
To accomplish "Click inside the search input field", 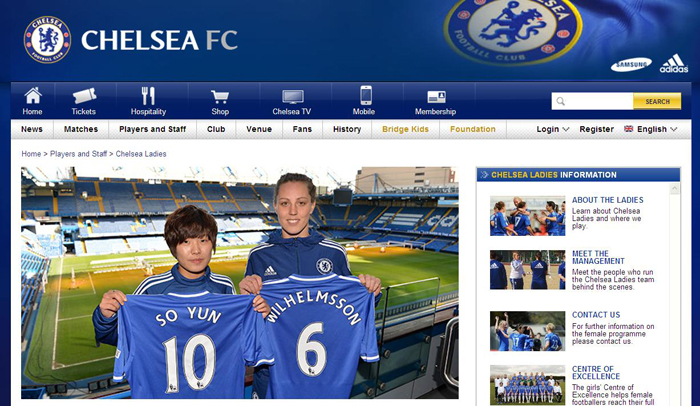I will coord(592,101).
